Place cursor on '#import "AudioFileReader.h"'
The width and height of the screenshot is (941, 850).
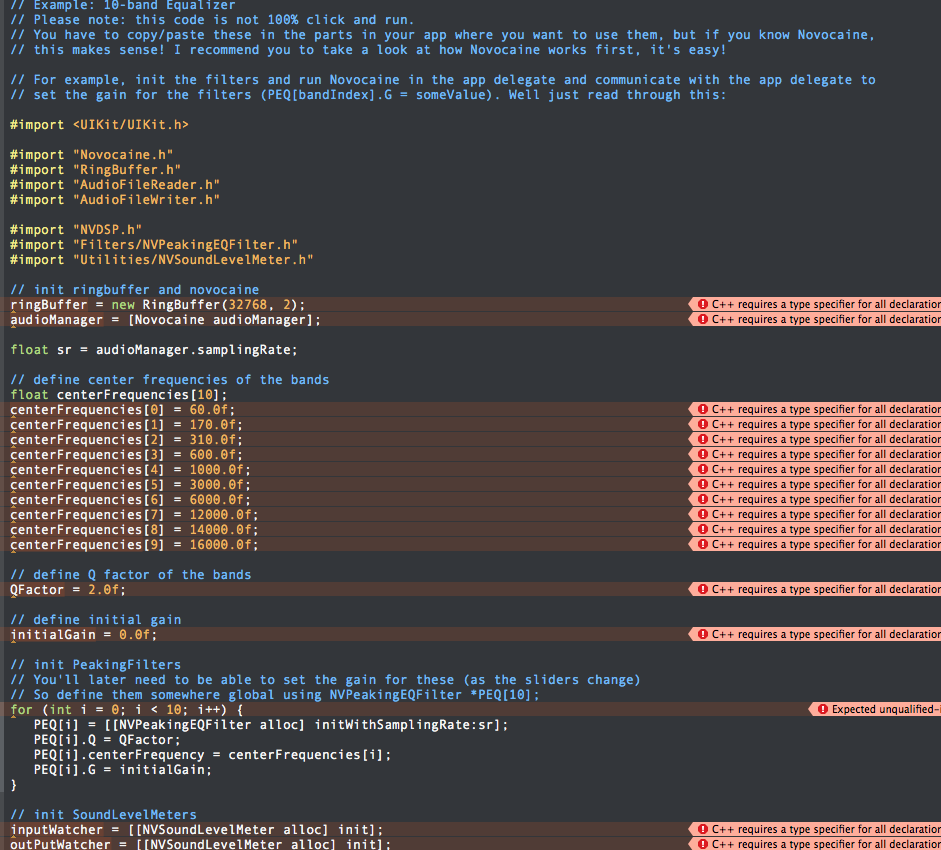click(115, 185)
